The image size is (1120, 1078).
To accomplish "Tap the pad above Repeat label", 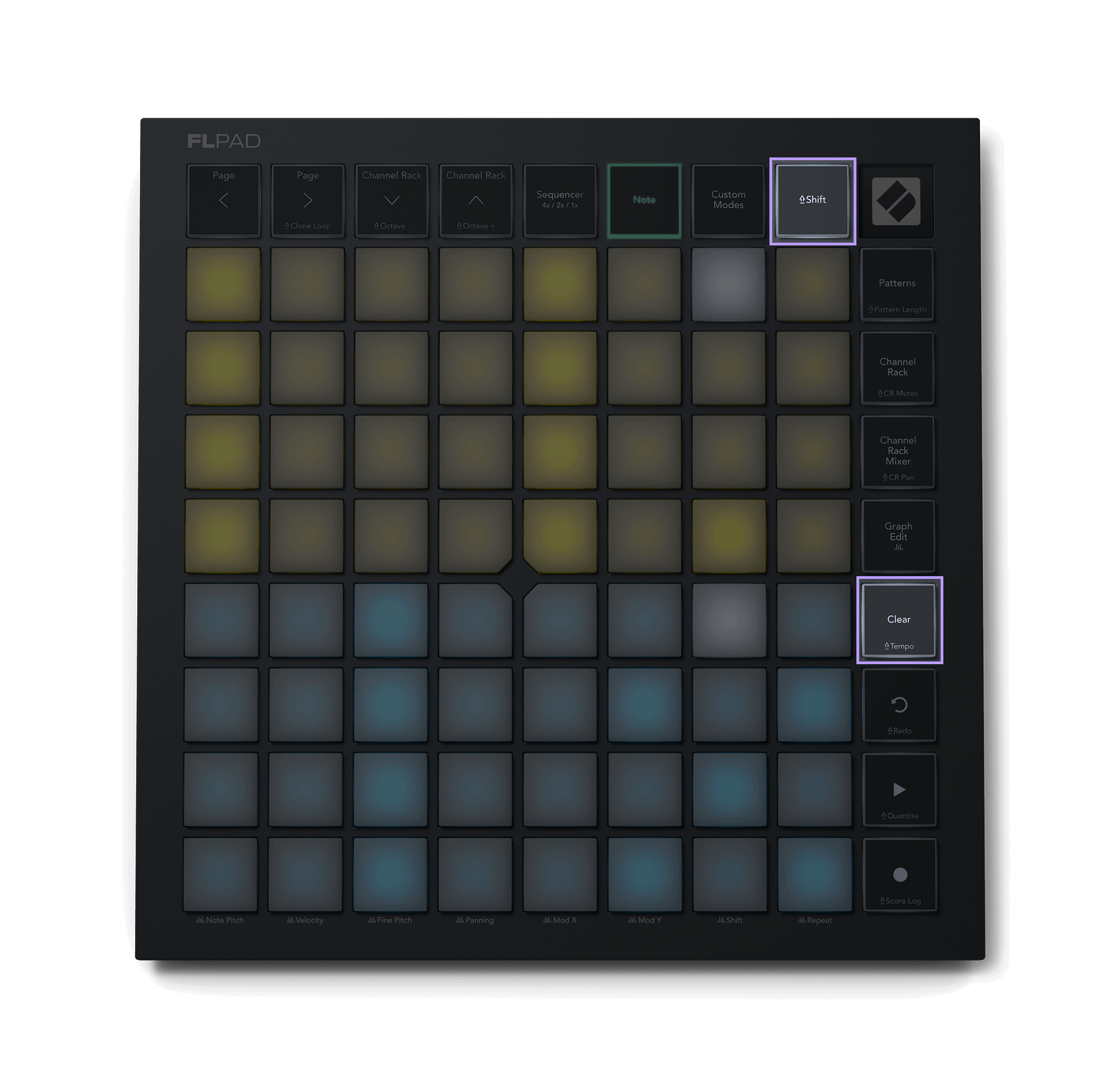I will (x=814, y=874).
